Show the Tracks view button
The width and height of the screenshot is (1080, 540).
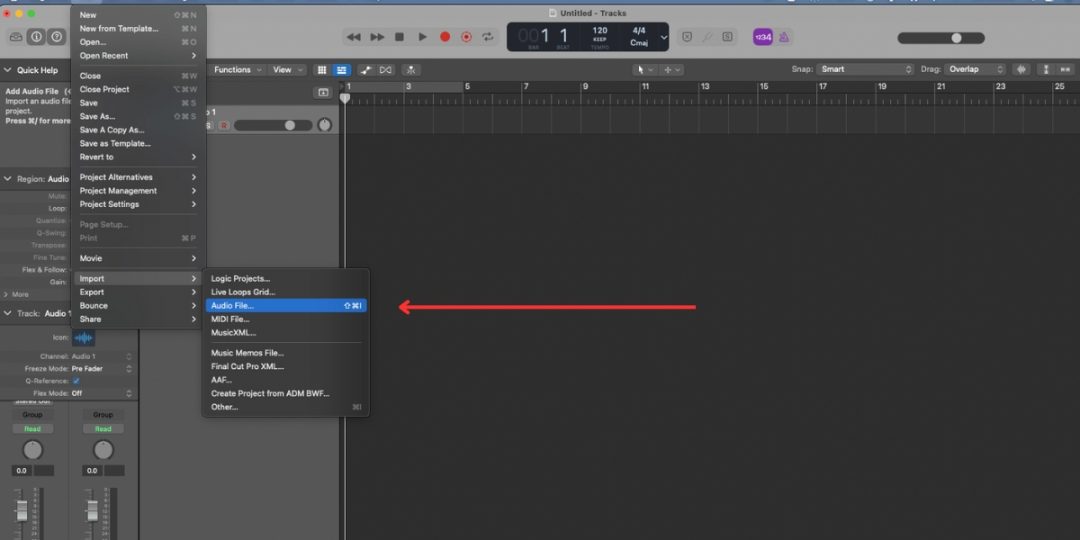341,70
